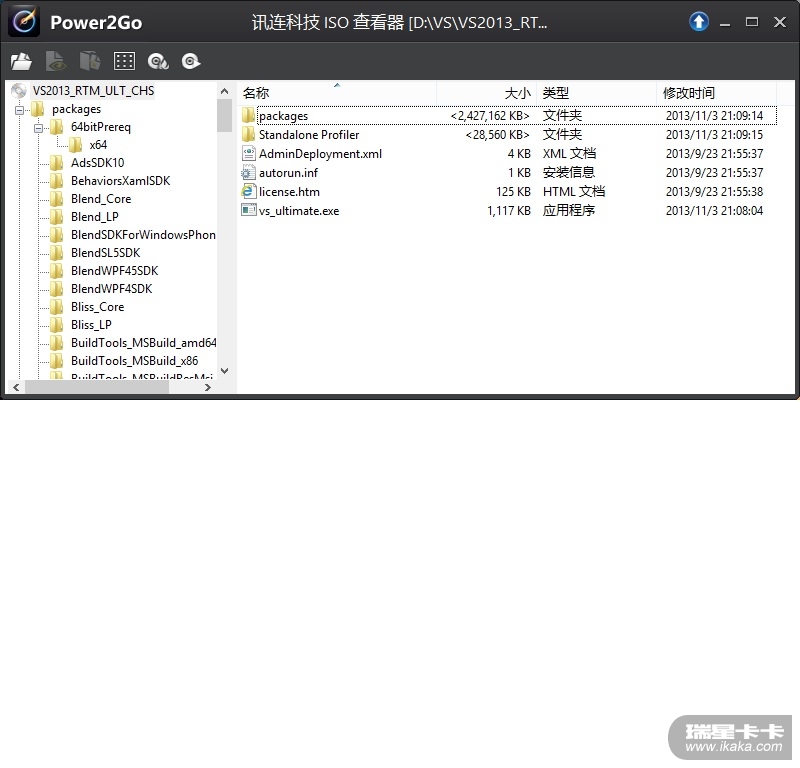Click the tree horizontal scroll left arrow
The width and height of the screenshot is (800, 768).
(x=16, y=387)
